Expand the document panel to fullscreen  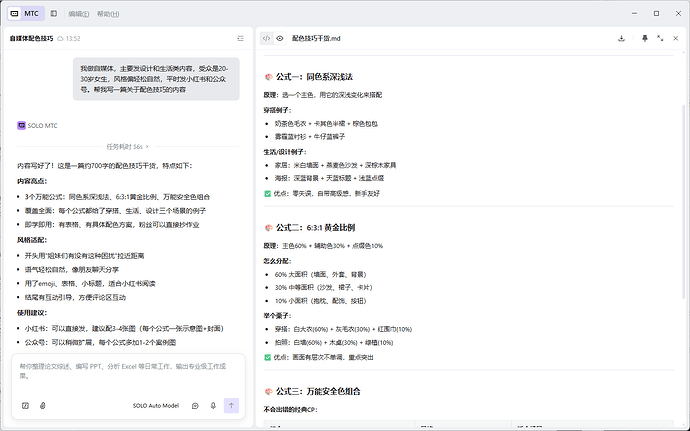pos(660,38)
